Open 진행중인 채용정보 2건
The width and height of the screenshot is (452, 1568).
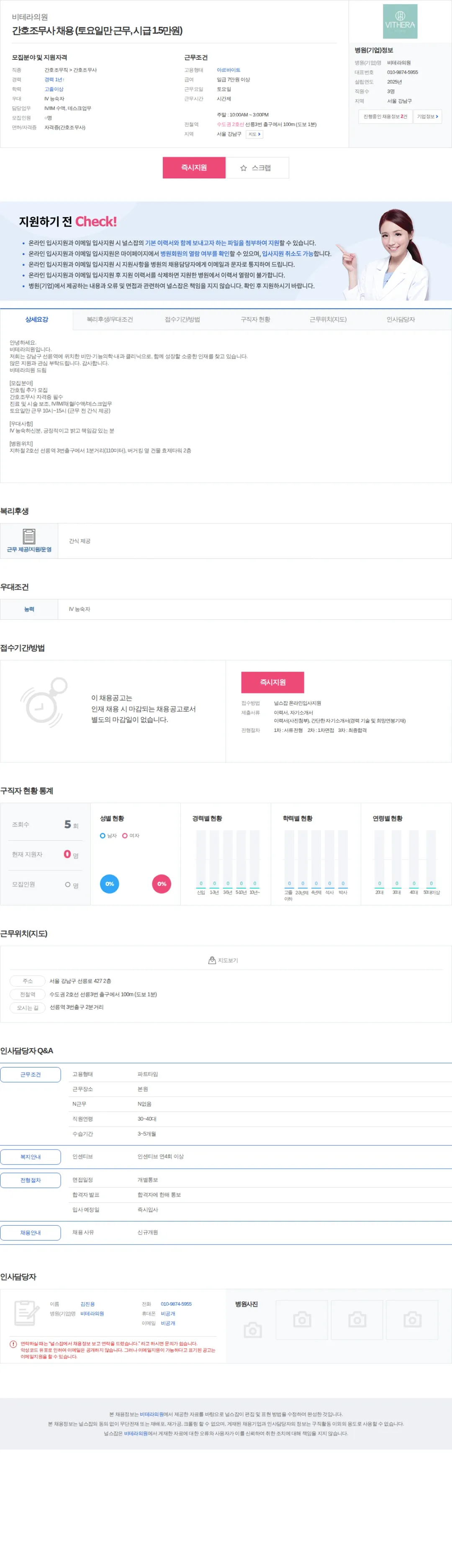click(x=385, y=116)
